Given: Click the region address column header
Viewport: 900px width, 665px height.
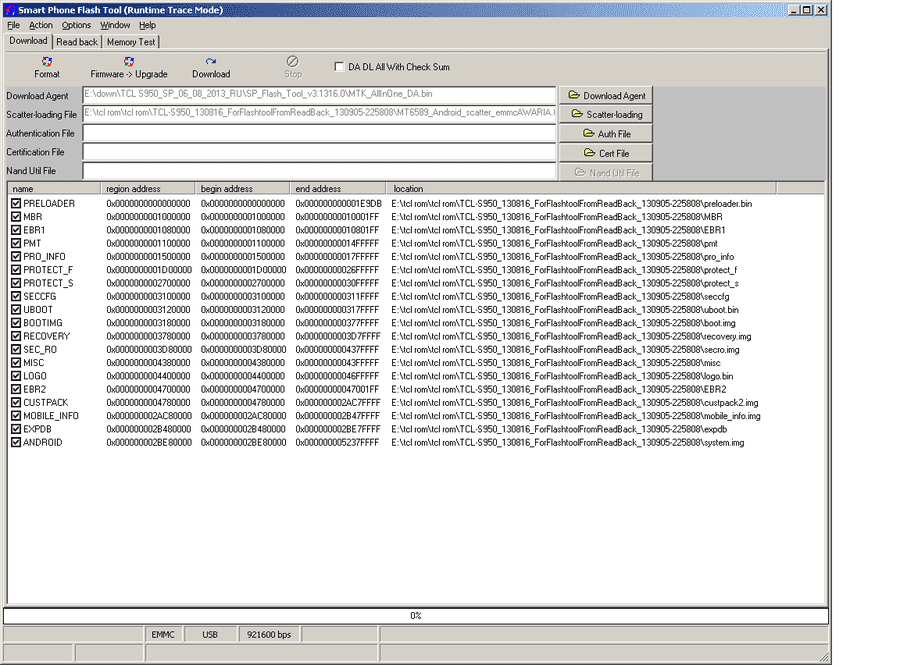Looking at the screenshot, I should 148,188.
